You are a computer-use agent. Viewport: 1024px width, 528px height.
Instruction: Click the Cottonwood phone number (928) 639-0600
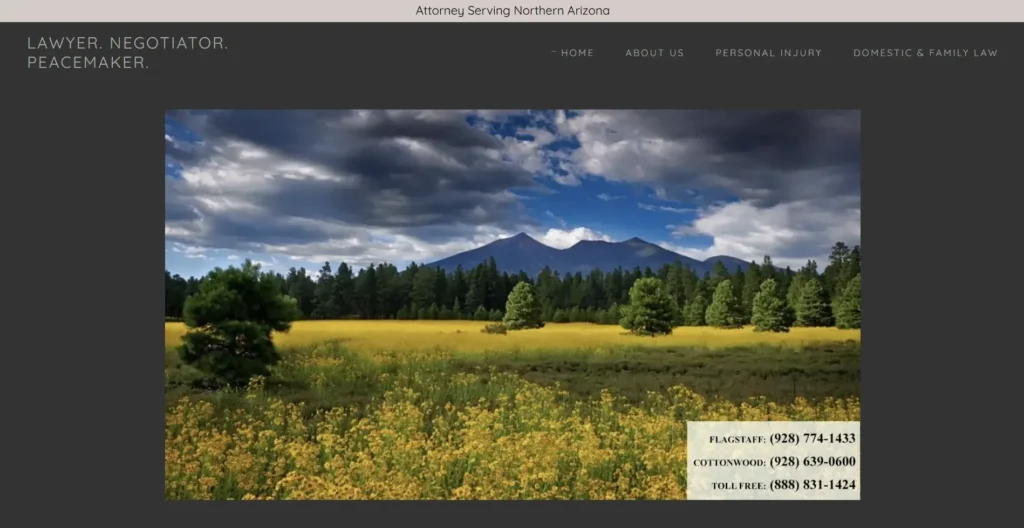(x=812, y=461)
